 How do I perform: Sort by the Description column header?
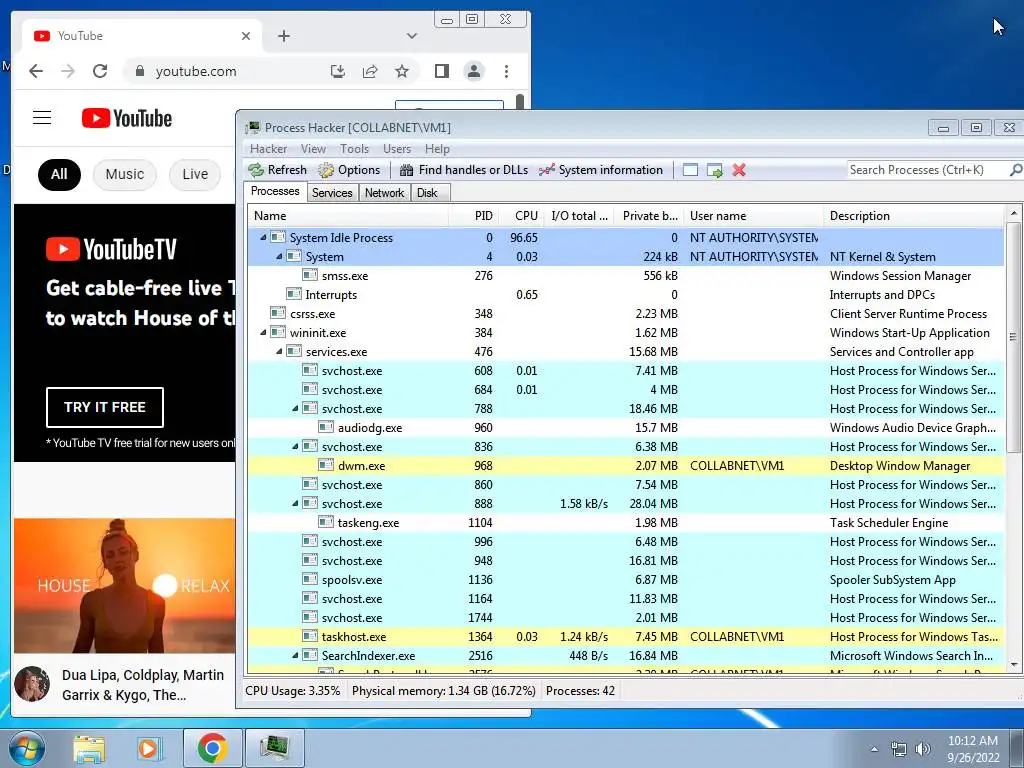click(914, 216)
